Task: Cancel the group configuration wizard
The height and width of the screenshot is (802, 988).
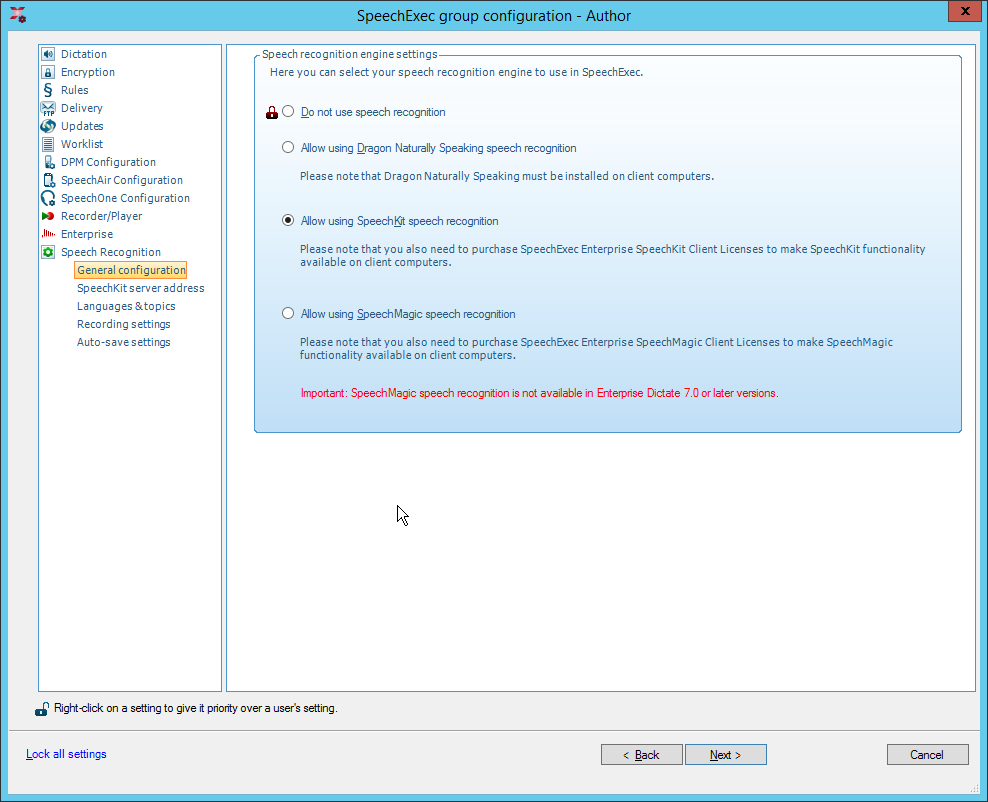Action: [928, 755]
